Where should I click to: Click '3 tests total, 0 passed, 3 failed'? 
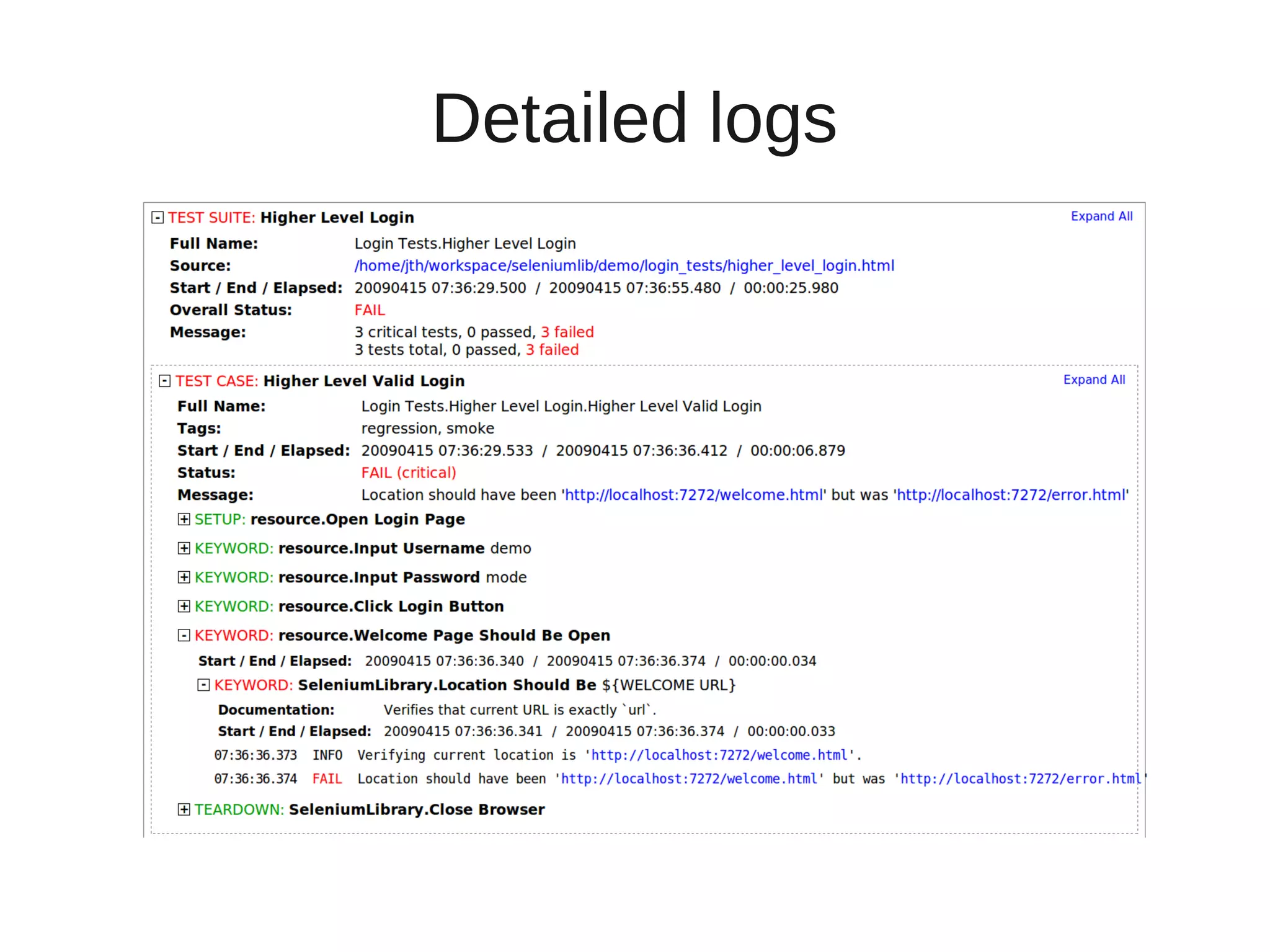[x=467, y=350]
